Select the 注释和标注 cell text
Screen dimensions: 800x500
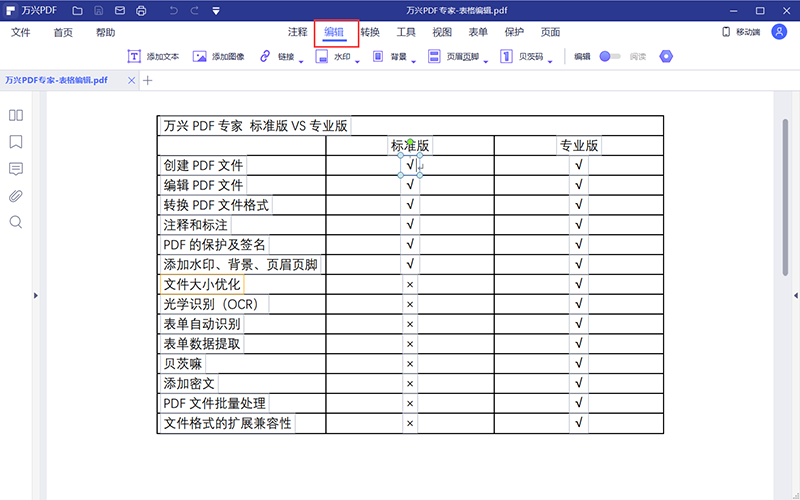coord(195,225)
